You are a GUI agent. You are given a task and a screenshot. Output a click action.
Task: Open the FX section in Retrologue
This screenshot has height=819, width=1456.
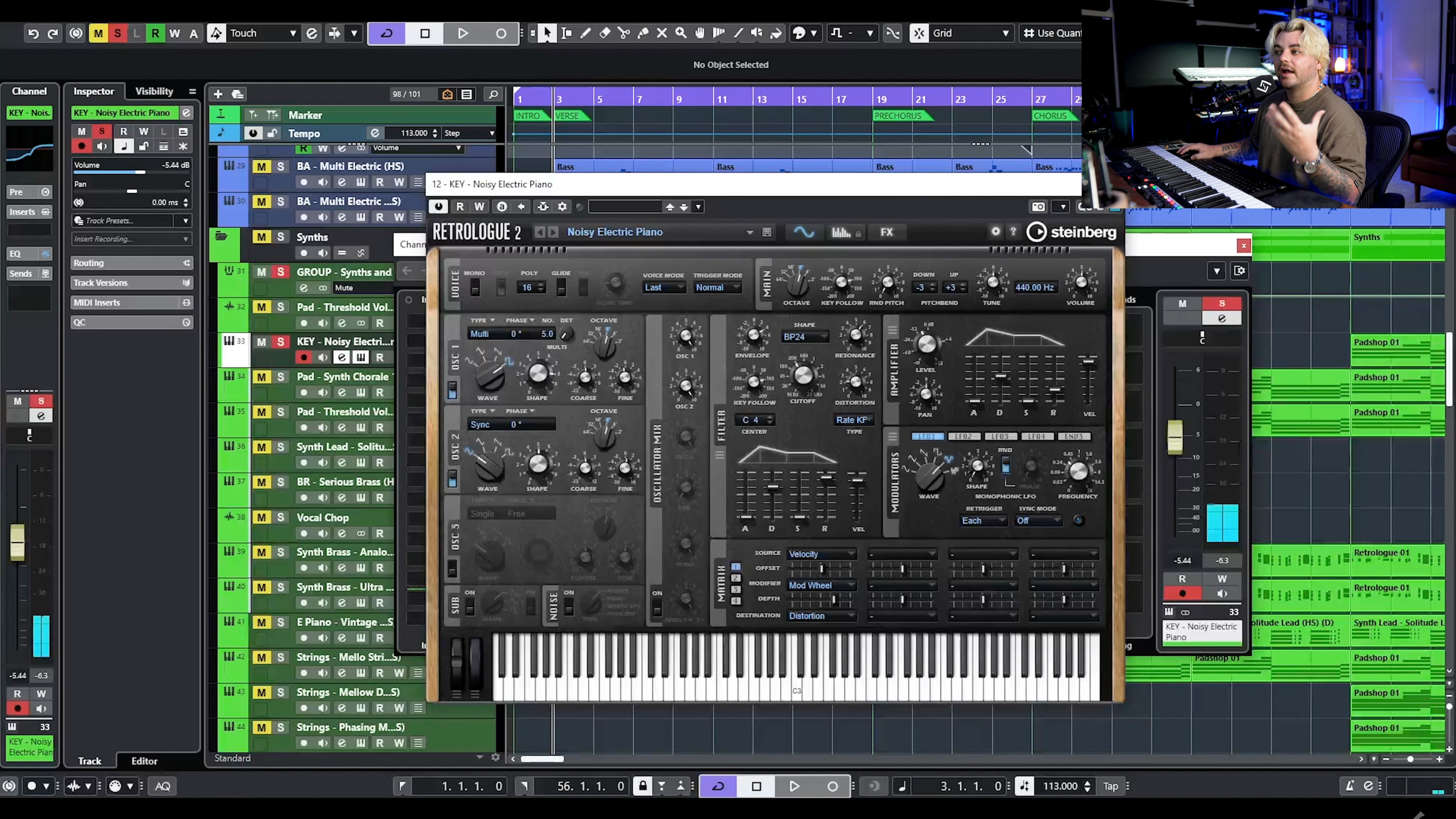tap(886, 232)
